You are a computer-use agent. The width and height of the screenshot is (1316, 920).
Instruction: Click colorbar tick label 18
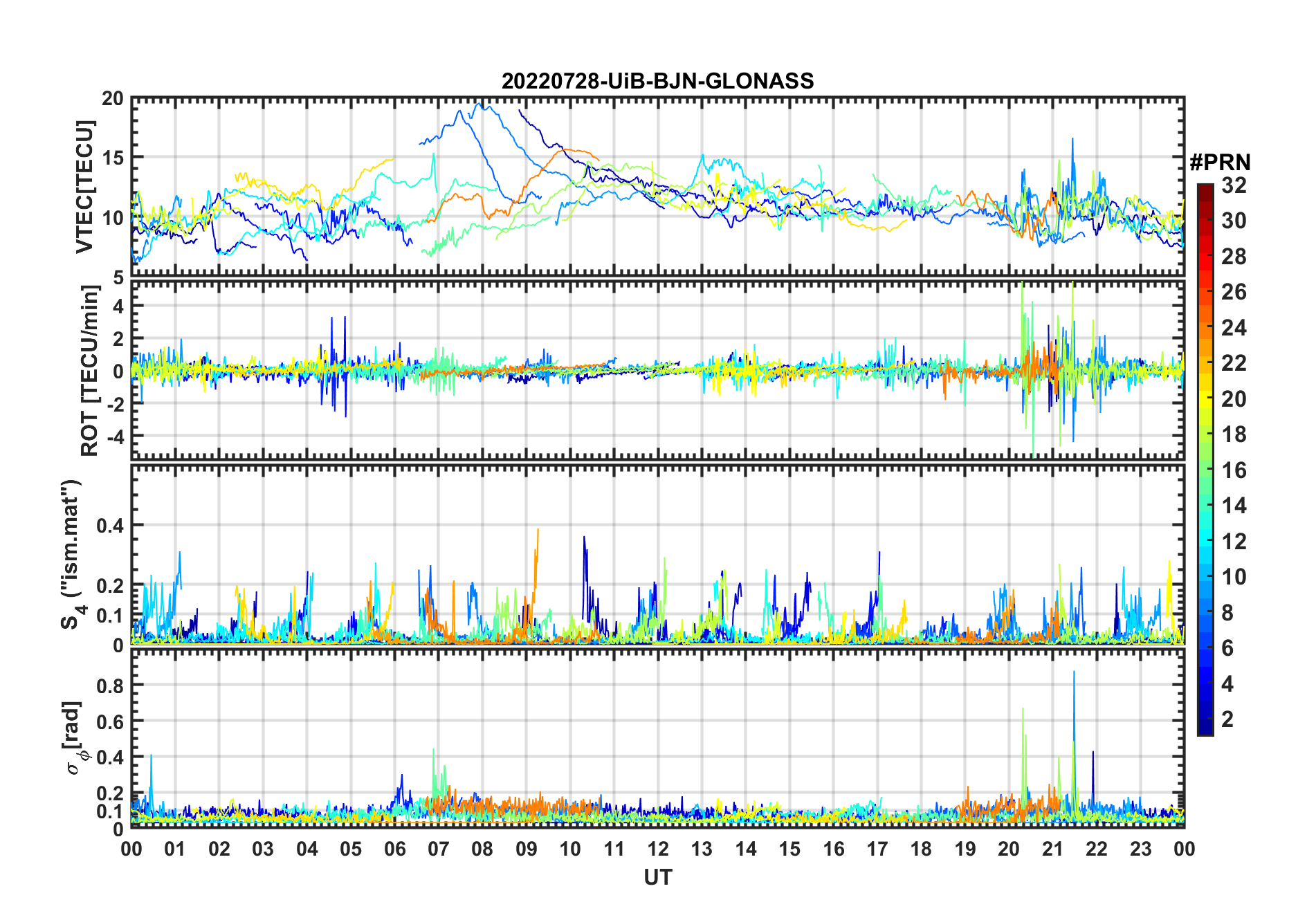[1234, 434]
